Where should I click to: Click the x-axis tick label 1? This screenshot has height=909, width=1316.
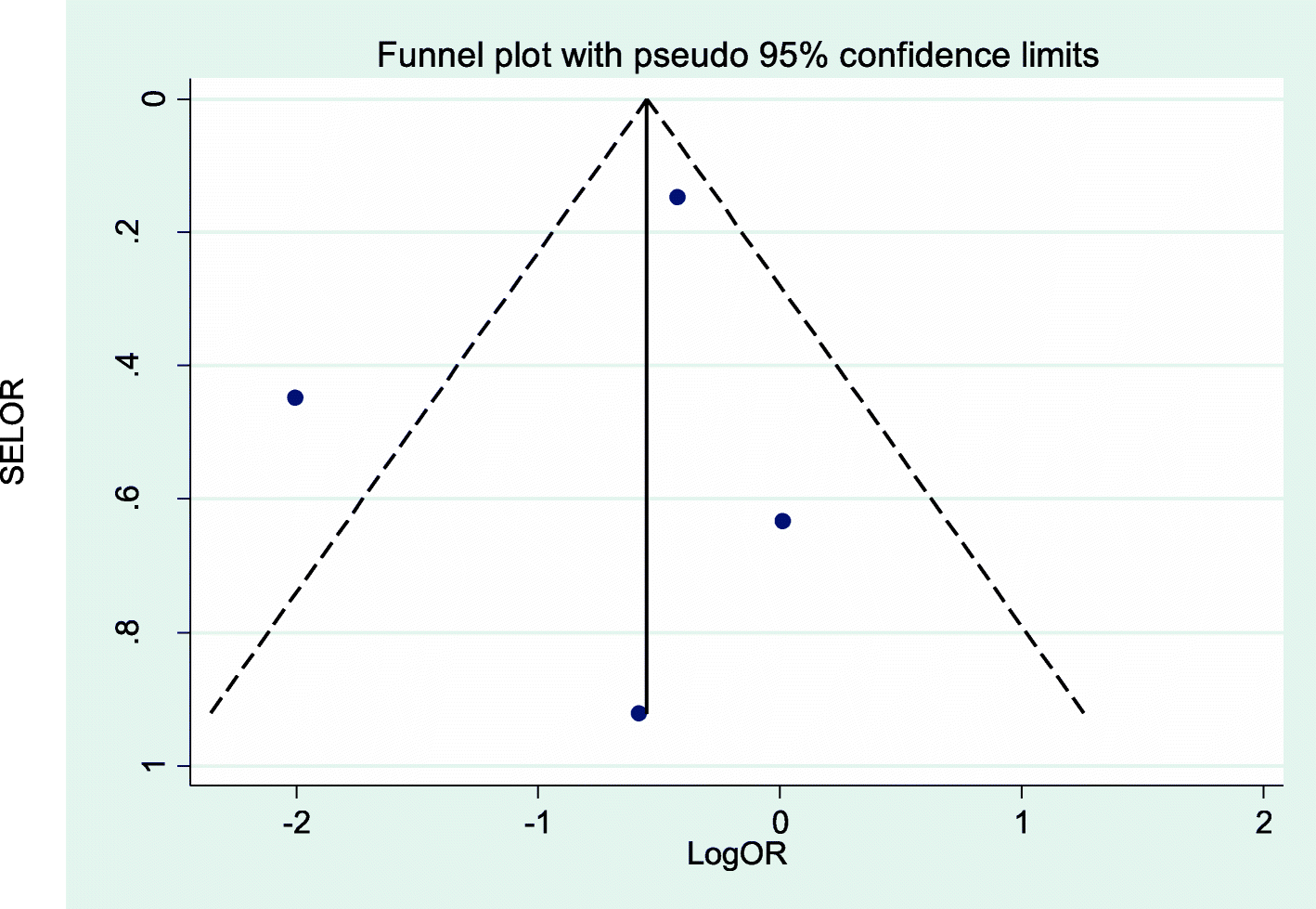[1022, 823]
